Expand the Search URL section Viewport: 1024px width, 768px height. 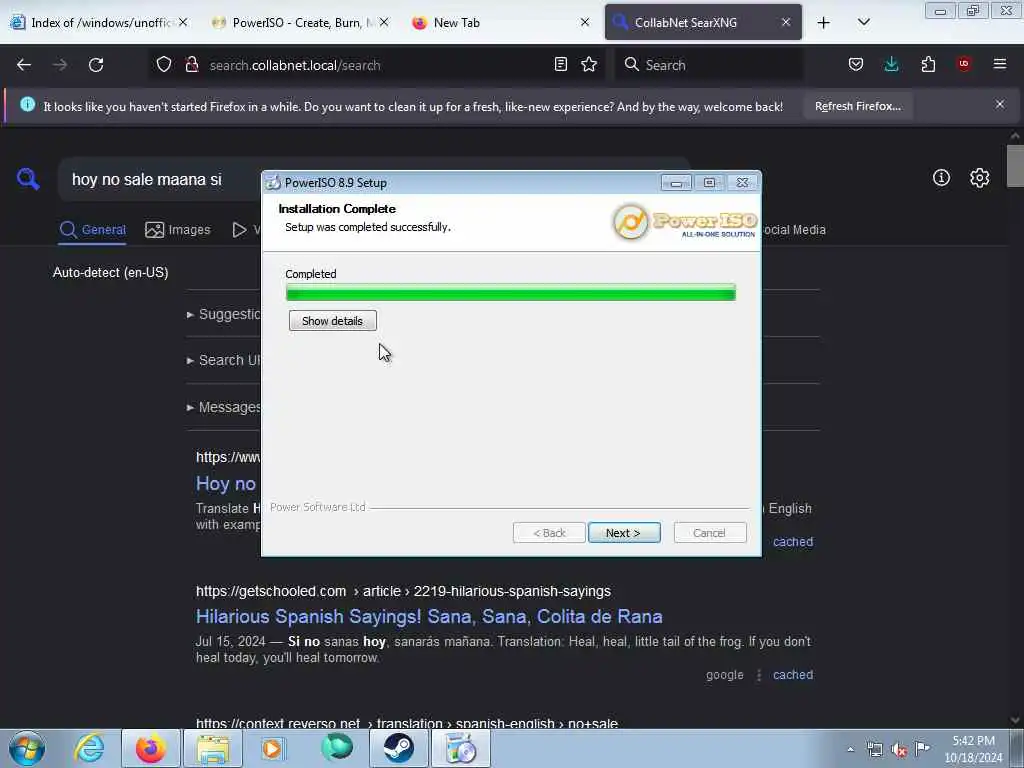pyautogui.click(x=223, y=360)
